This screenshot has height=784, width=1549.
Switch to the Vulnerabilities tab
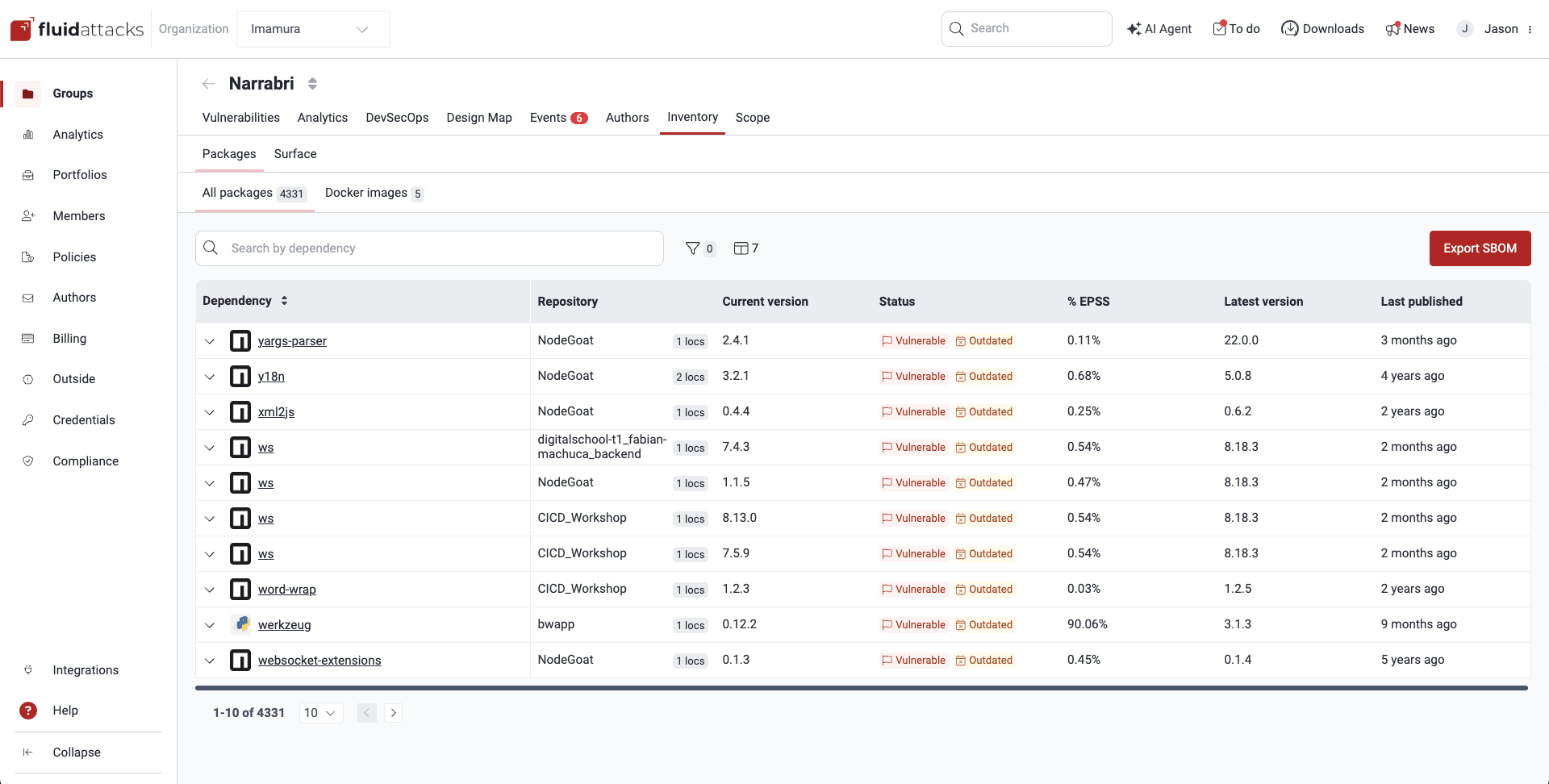click(x=241, y=118)
